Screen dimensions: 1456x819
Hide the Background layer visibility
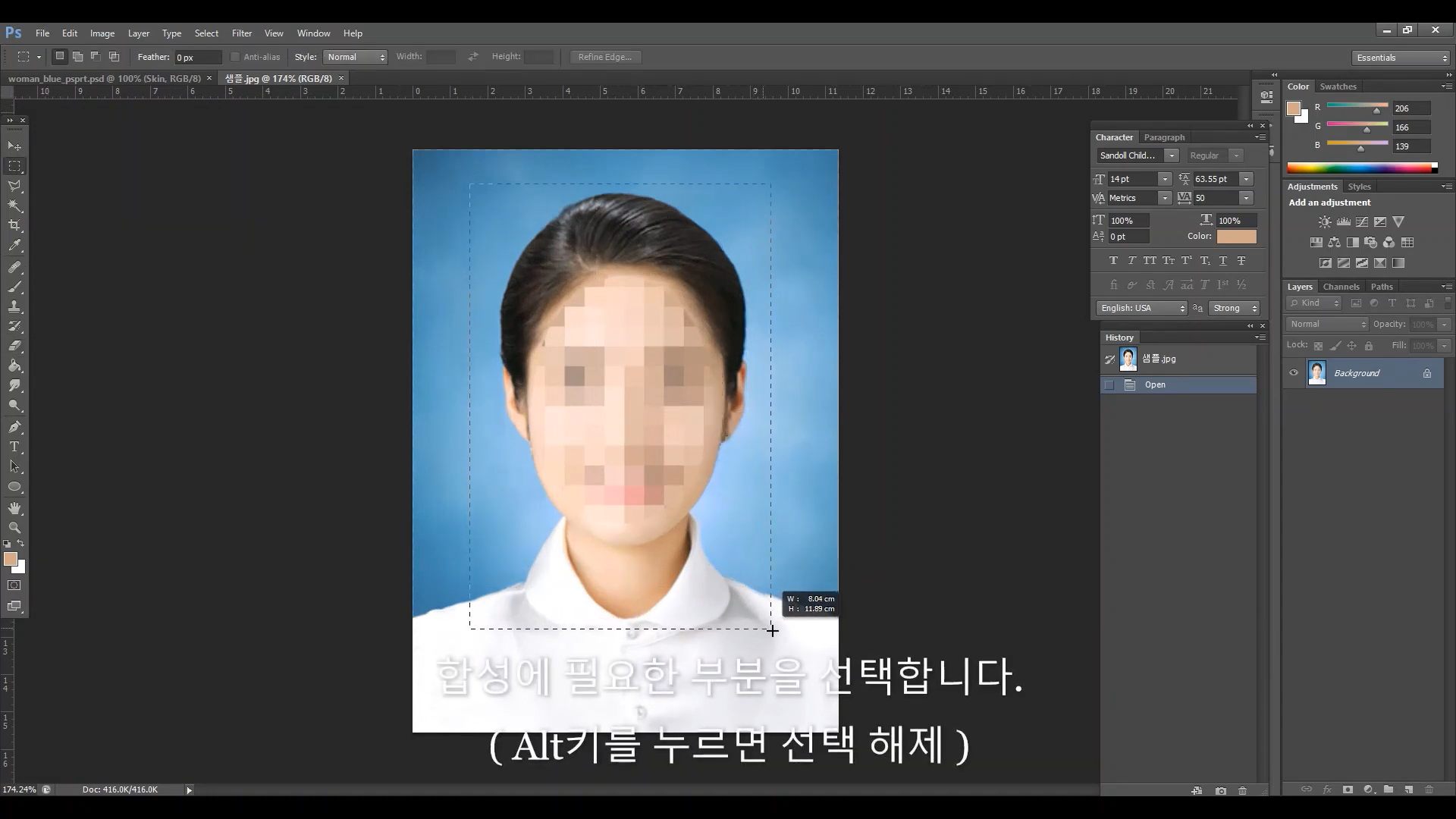click(x=1294, y=372)
